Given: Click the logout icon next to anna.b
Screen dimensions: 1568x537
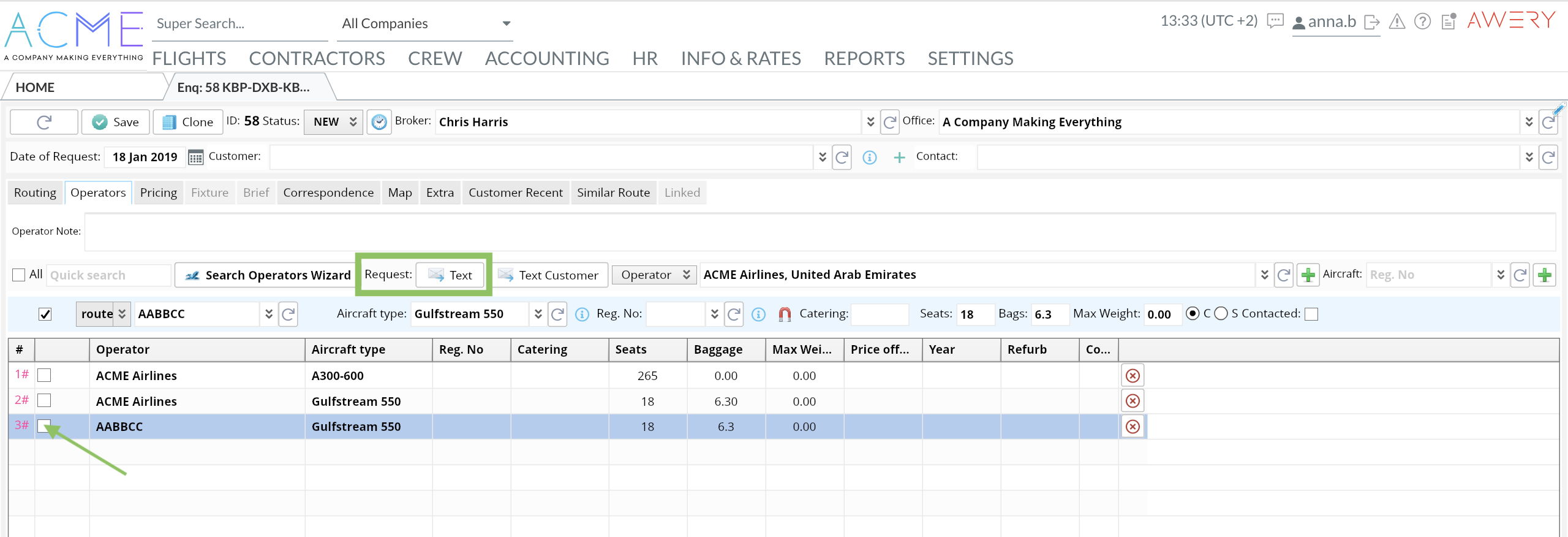Looking at the screenshot, I should point(1372,22).
